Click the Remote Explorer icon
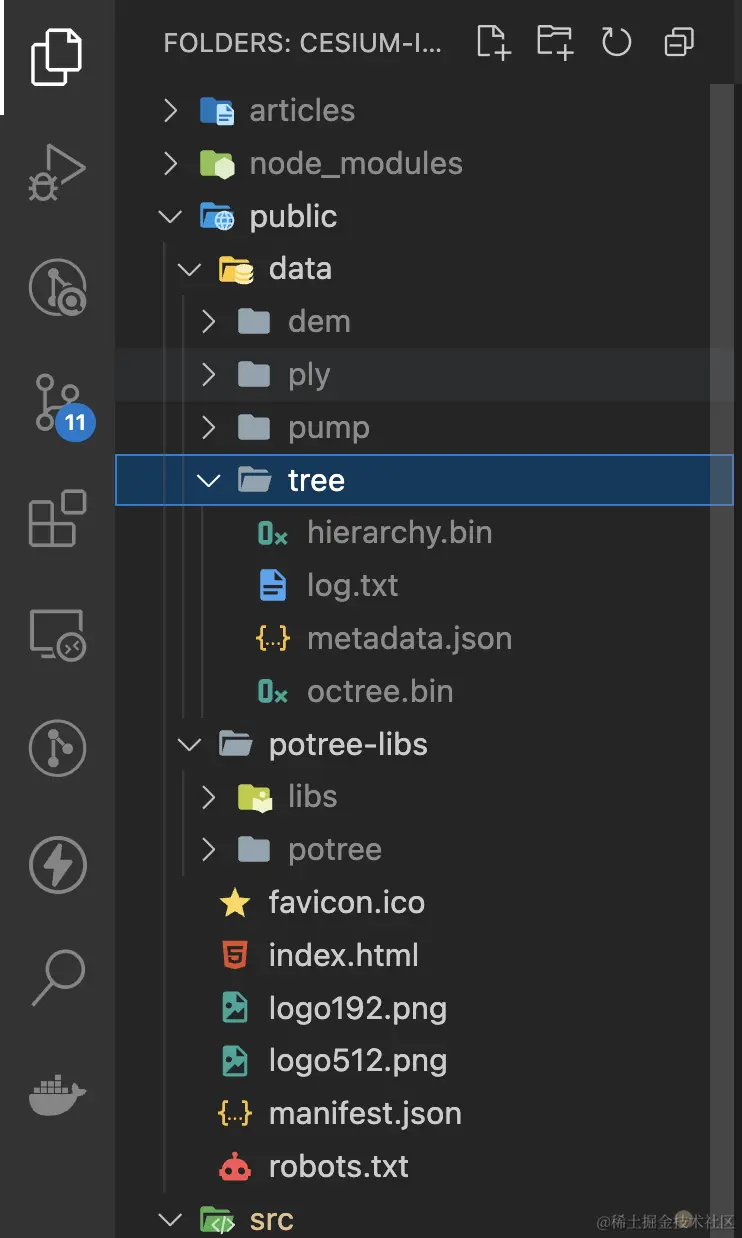The image size is (742, 1238). click(x=57, y=633)
